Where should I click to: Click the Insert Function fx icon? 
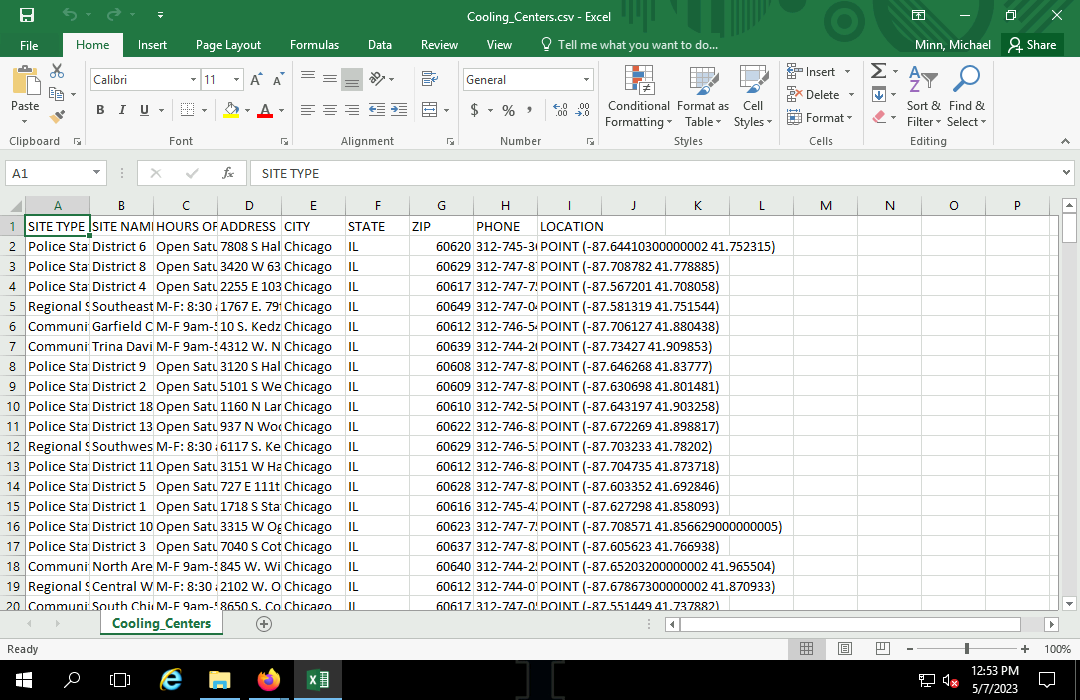(228, 173)
